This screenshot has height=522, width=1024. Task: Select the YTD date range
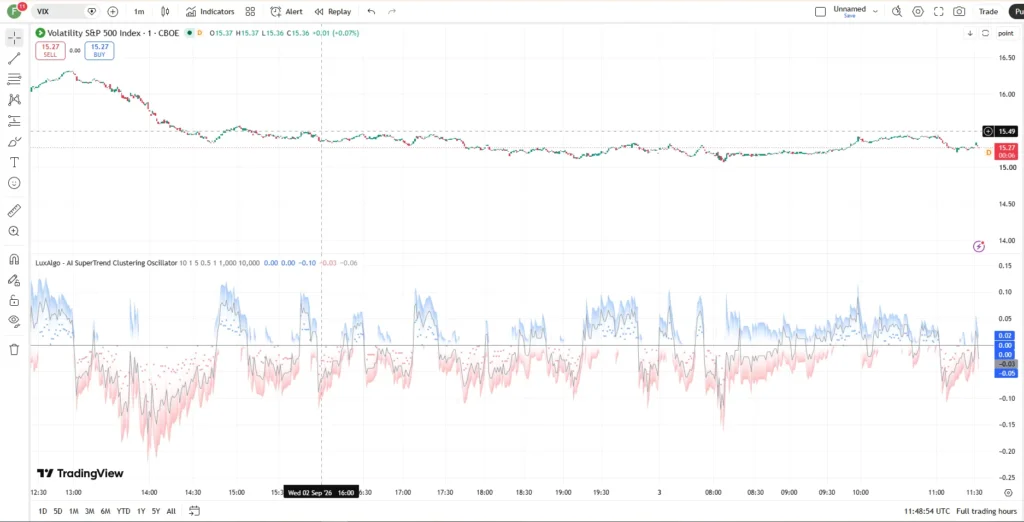pos(123,511)
